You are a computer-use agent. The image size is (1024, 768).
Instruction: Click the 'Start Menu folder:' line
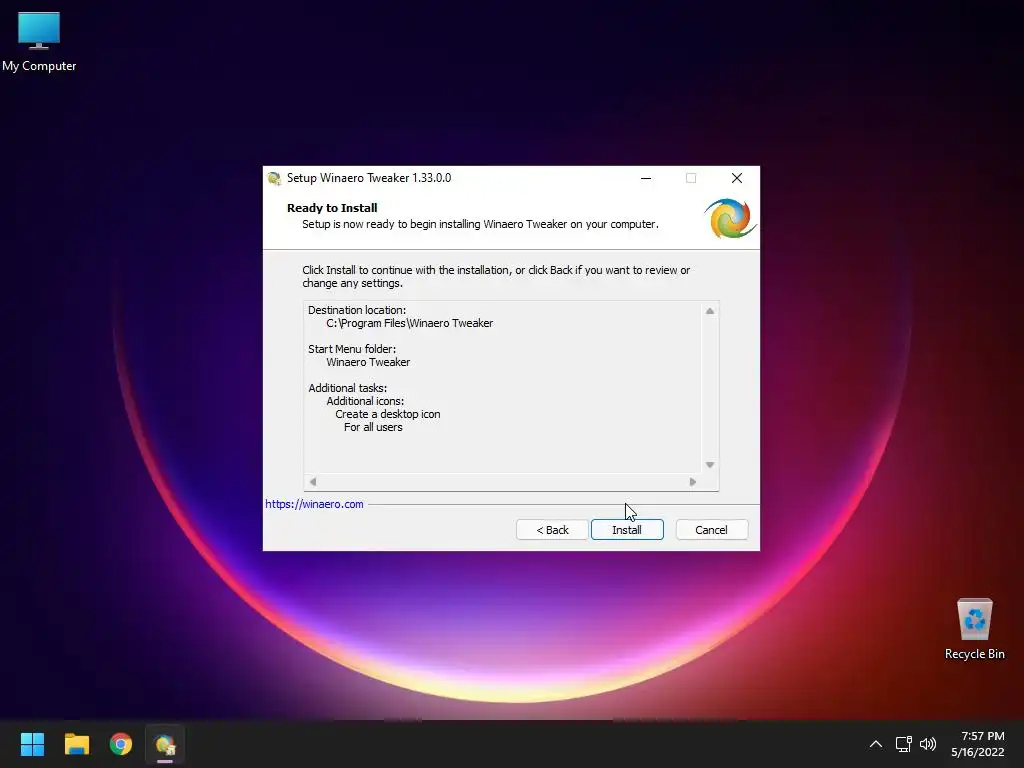352,349
